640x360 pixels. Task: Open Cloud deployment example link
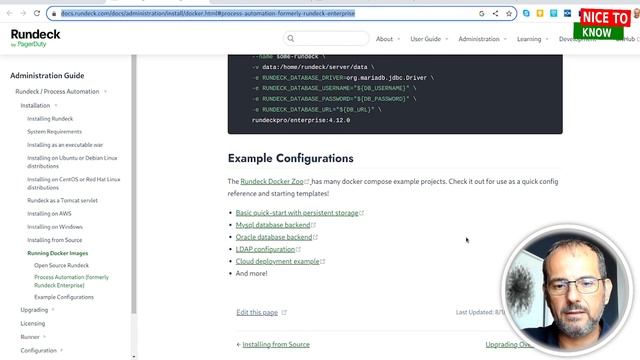[277, 261]
